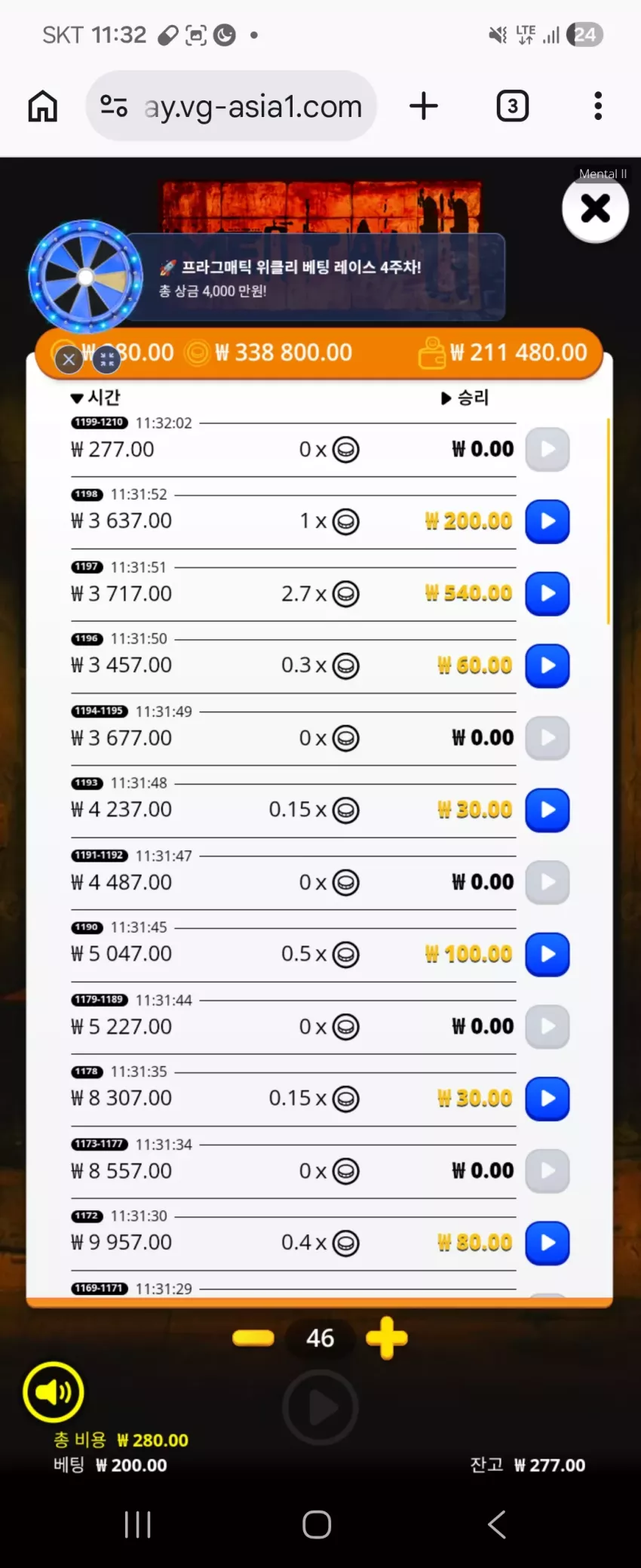This screenshot has height=1568, width=641.
Task: Tap the Android back navigation arrow
Action: (x=497, y=1524)
